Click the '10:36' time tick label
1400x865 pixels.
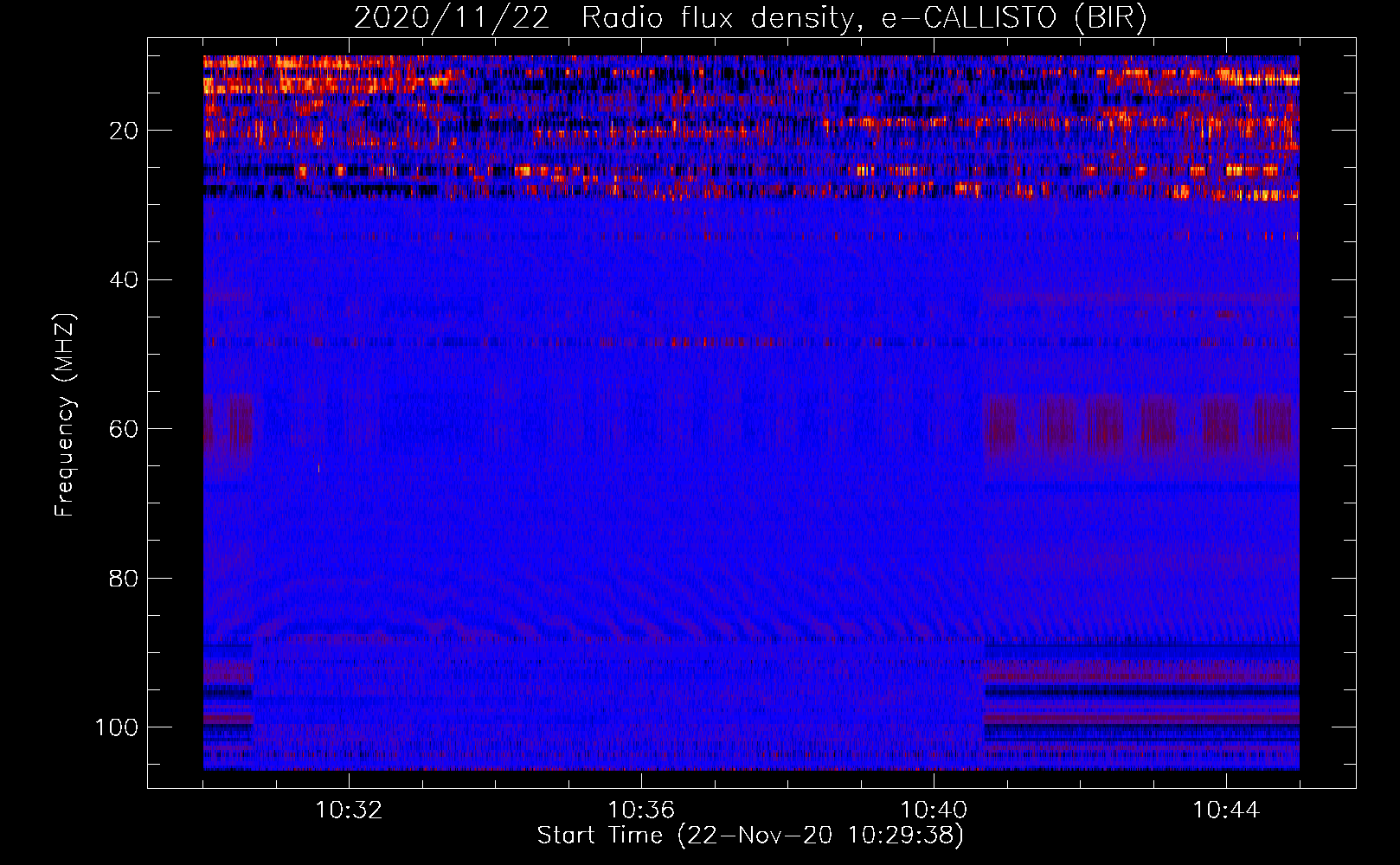tap(641, 810)
